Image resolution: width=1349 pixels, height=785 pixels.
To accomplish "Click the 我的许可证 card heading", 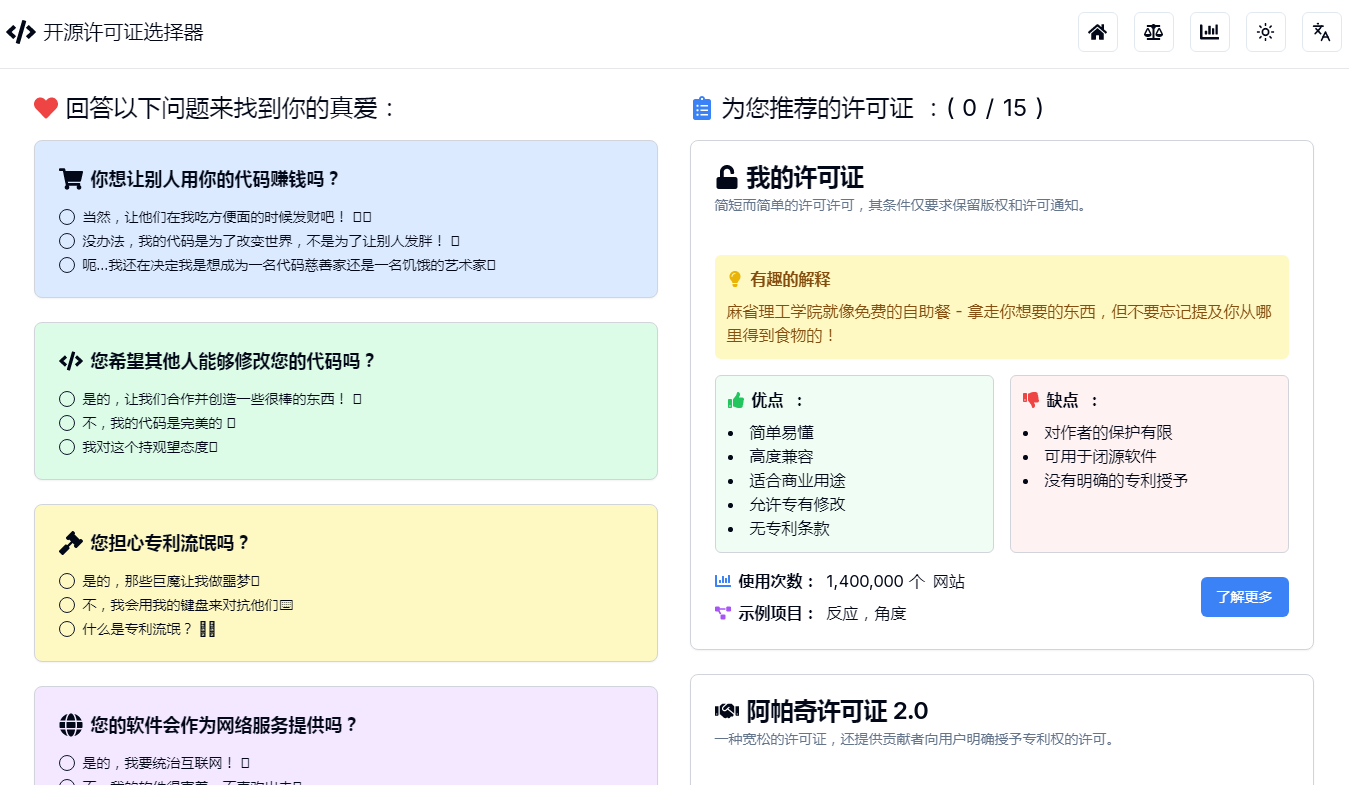I will pos(804,178).
